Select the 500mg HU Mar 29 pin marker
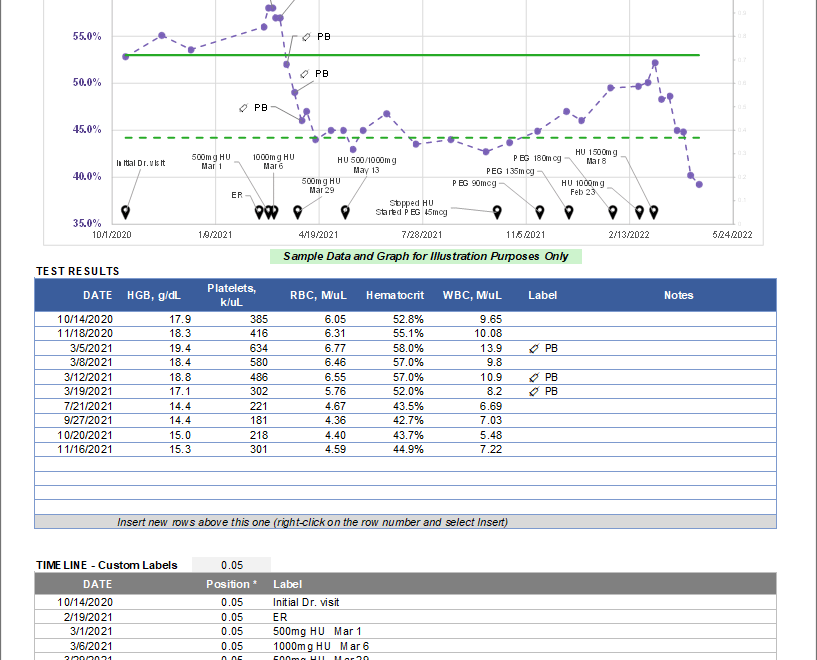The width and height of the screenshot is (817, 660). point(298,211)
